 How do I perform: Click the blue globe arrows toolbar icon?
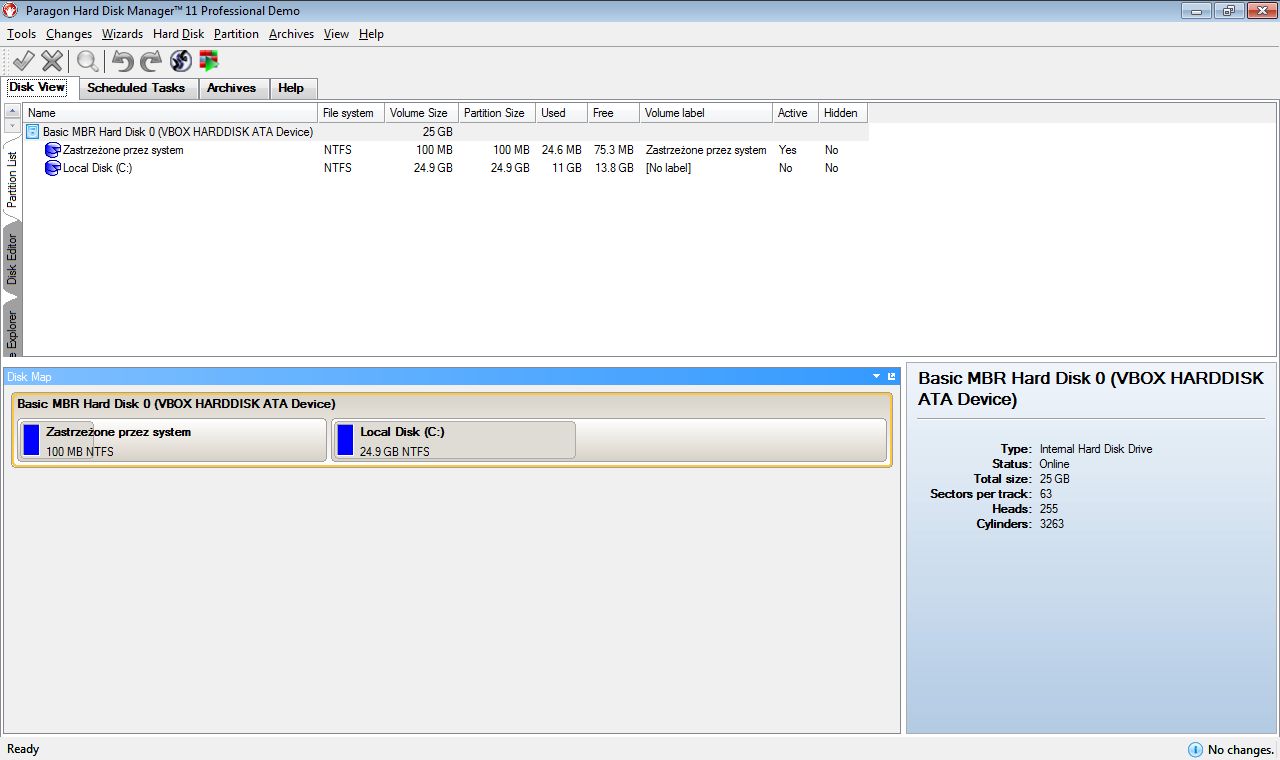(x=180, y=61)
